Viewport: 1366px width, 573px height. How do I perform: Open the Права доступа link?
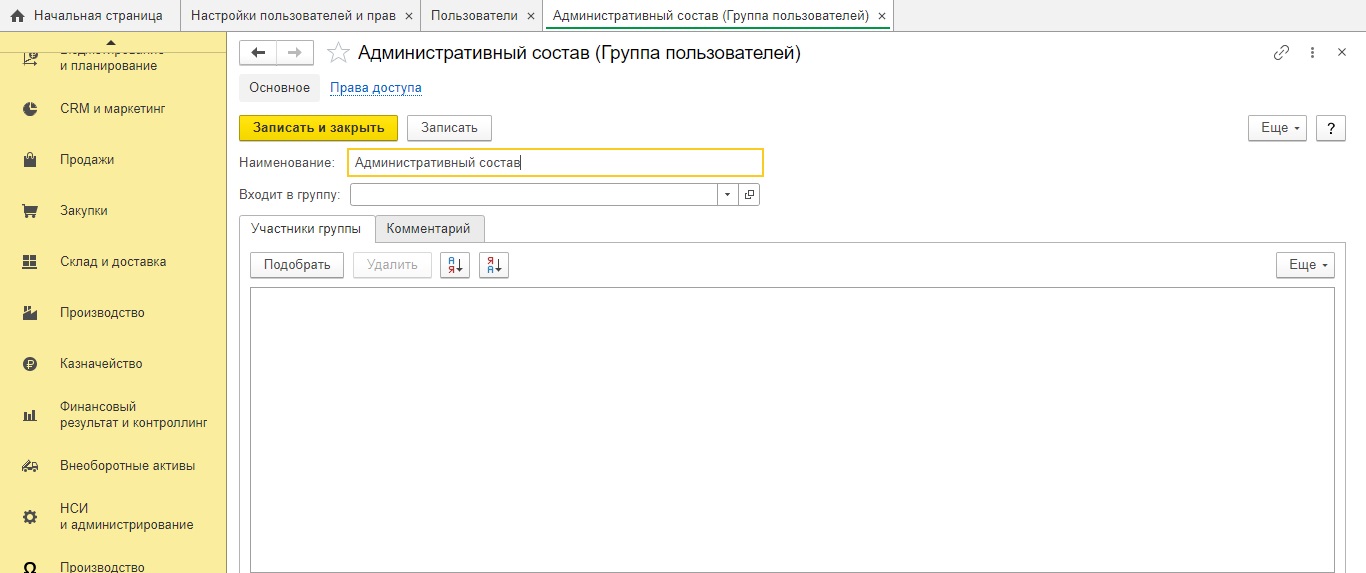click(376, 88)
